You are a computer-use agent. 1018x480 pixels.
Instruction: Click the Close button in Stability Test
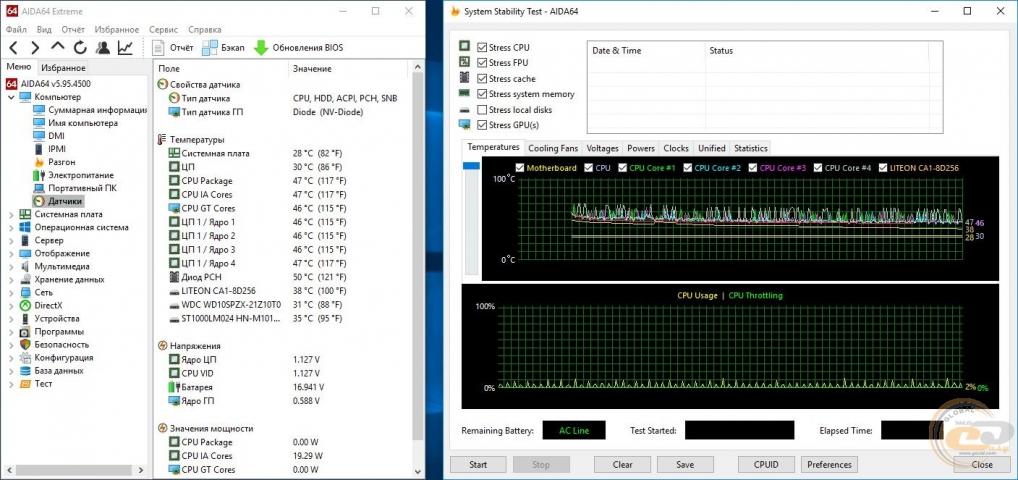(x=982, y=464)
